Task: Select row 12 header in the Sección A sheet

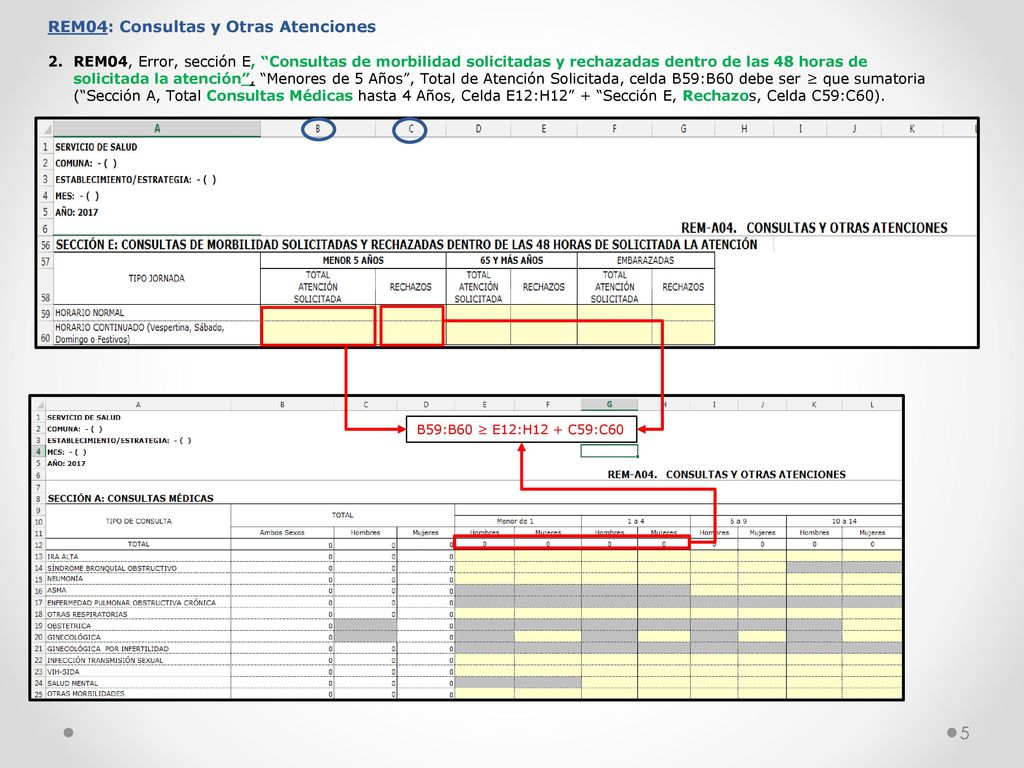Action: (39, 545)
